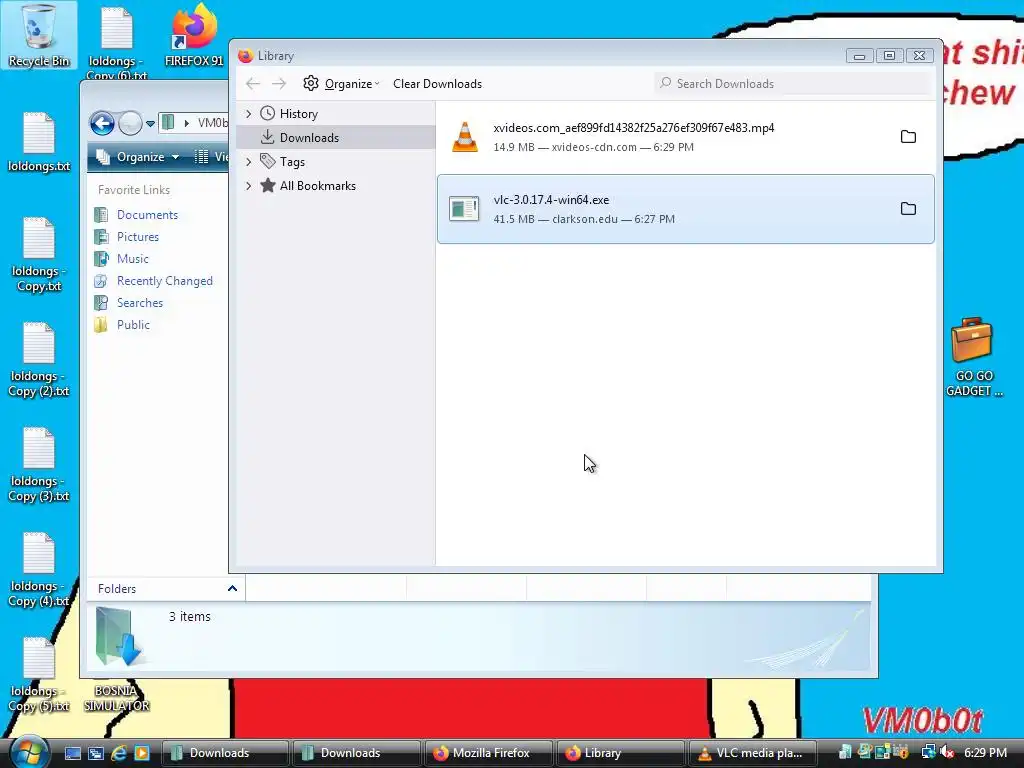Open Recycle Bin on desktop
This screenshot has width=1024, height=768.
point(39,36)
